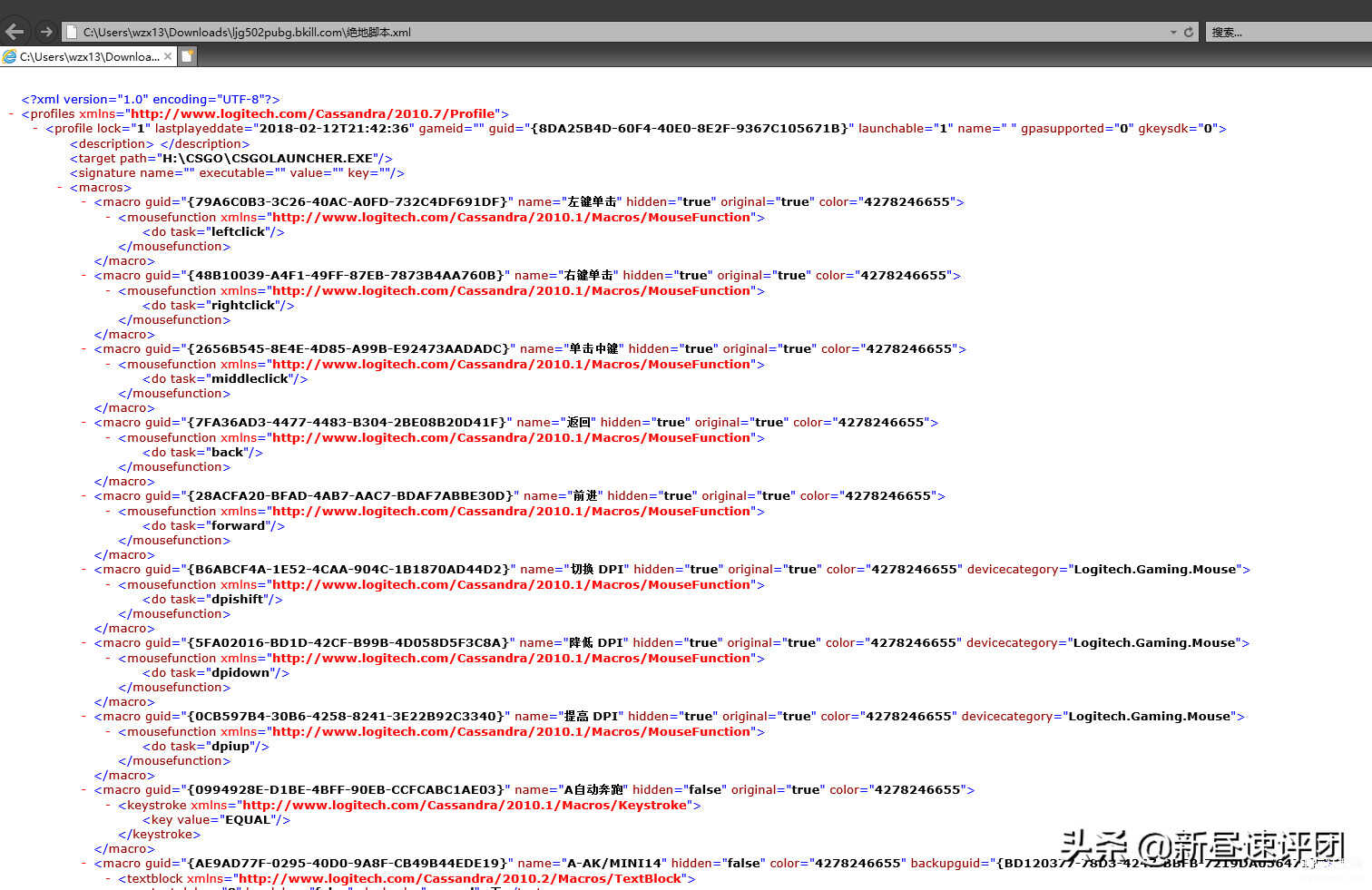Focus the 搜索 search box

[1289, 32]
